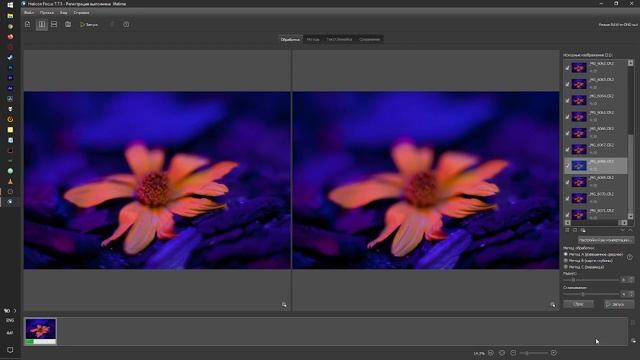Select horizontal split view layout
This screenshot has height=360, width=640.
click(x=54, y=24)
